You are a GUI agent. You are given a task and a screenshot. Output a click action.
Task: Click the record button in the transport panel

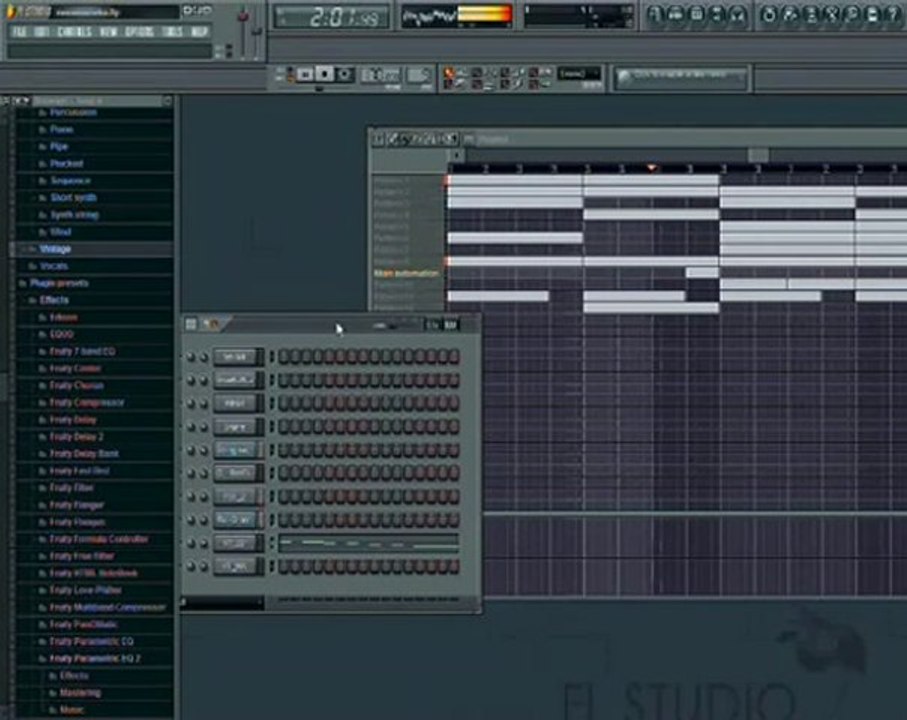pos(345,74)
